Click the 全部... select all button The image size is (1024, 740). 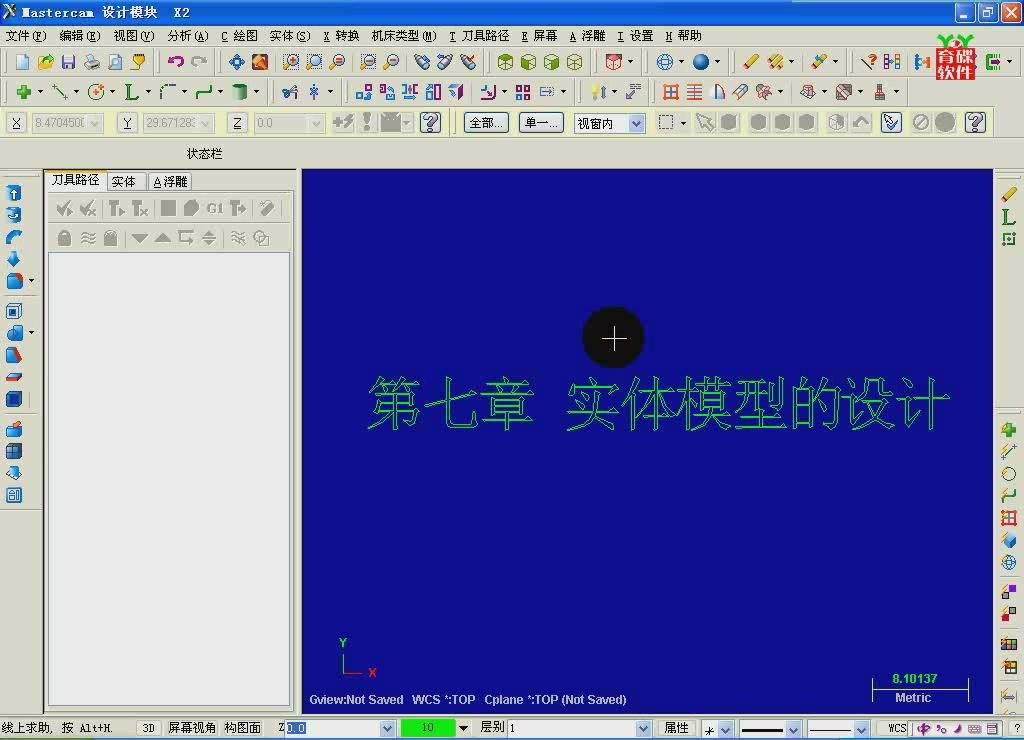[x=487, y=123]
